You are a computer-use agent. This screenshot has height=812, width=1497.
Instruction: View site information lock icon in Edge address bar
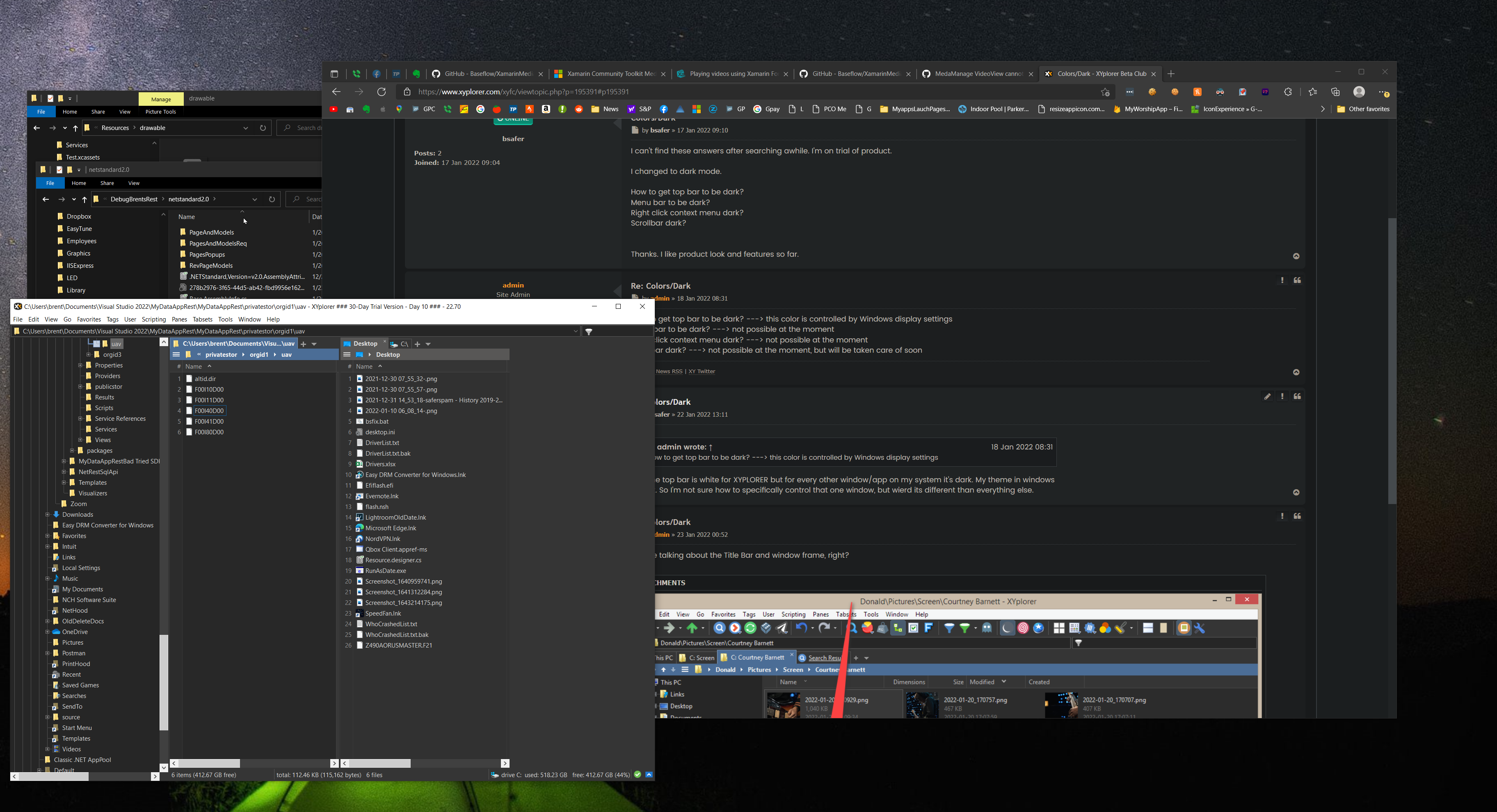tap(407, 92)
